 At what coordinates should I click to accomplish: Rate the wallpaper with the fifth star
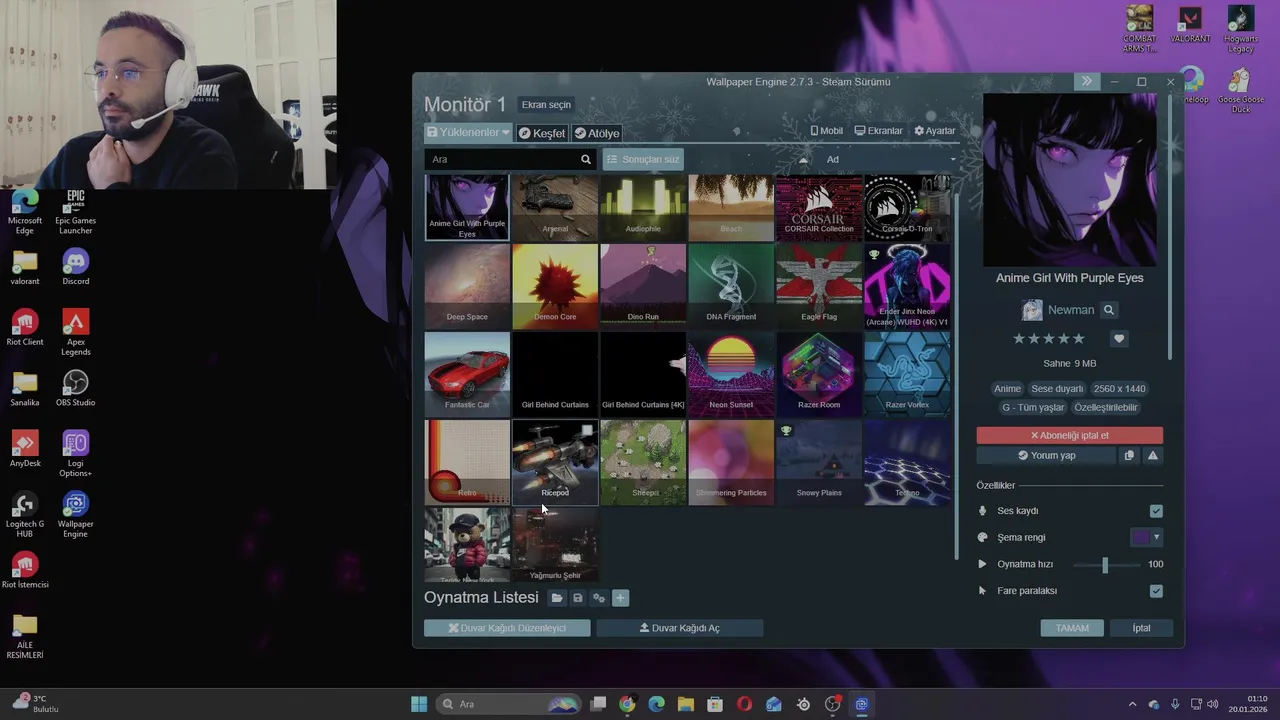(x=1079, y=339)
